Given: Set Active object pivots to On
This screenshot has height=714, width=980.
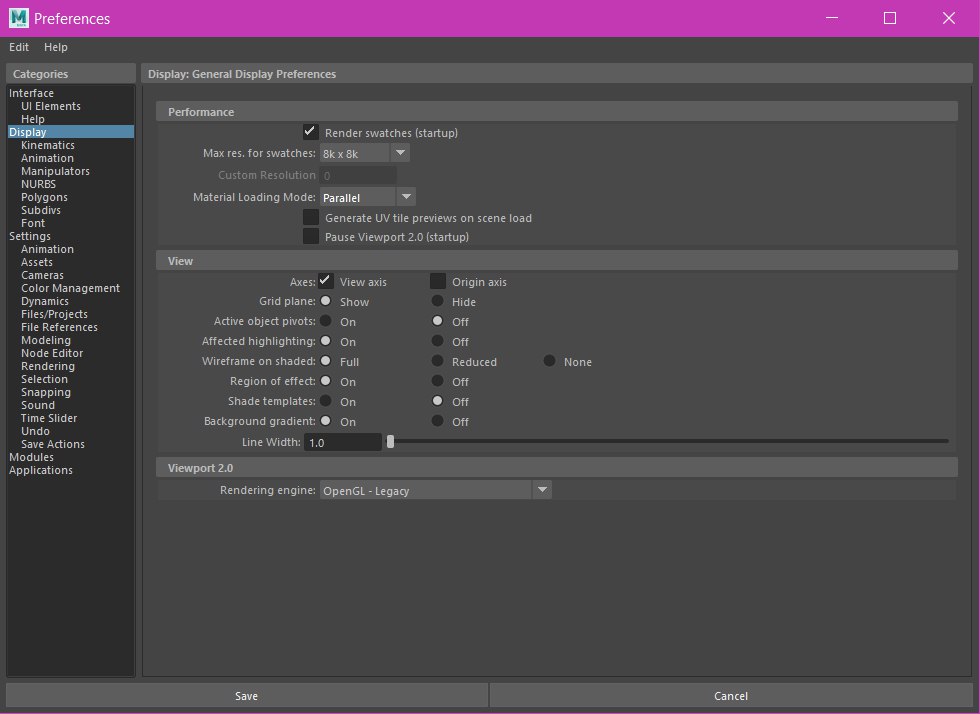Looking at the screenshot, I should point(326,321).
